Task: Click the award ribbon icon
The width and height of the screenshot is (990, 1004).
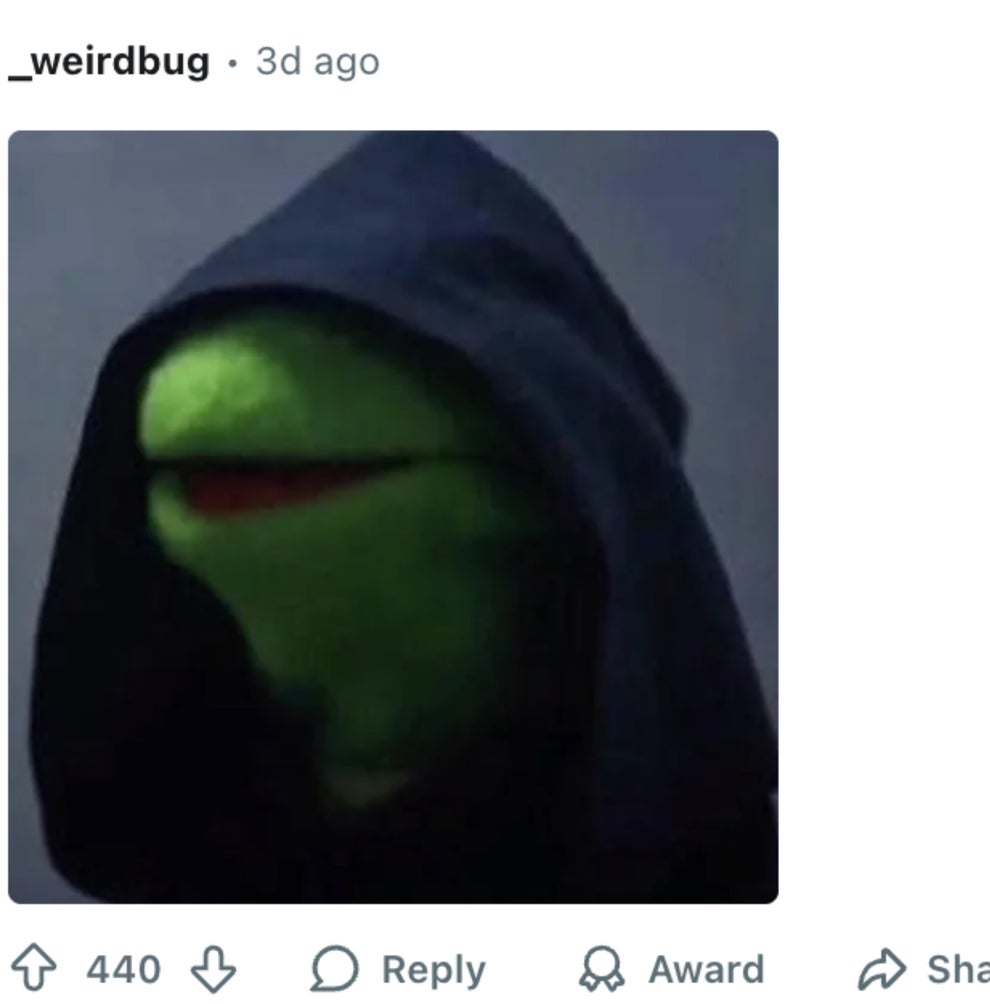Action: click(x=601, y=969)
